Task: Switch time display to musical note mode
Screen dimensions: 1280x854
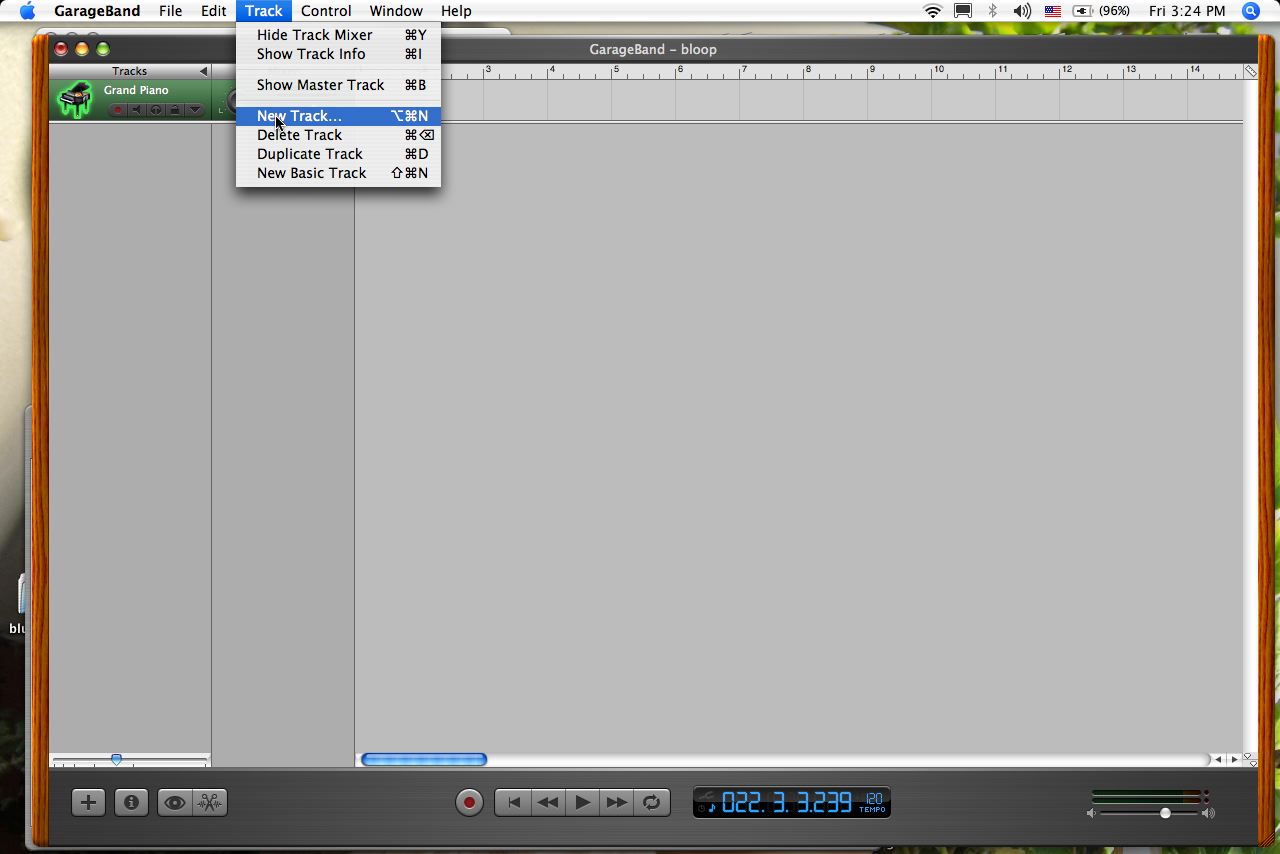Action: pyautogui.click(x=712, y=808)
